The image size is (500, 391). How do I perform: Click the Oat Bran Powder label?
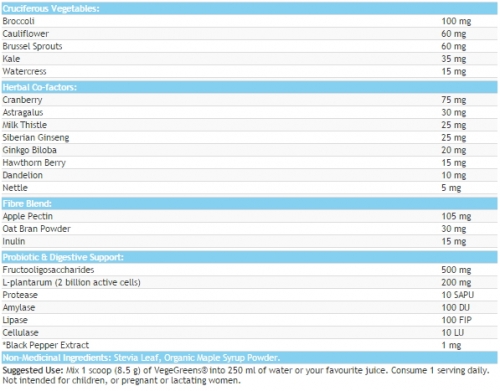pyautogui.click(x=37, y=229)
